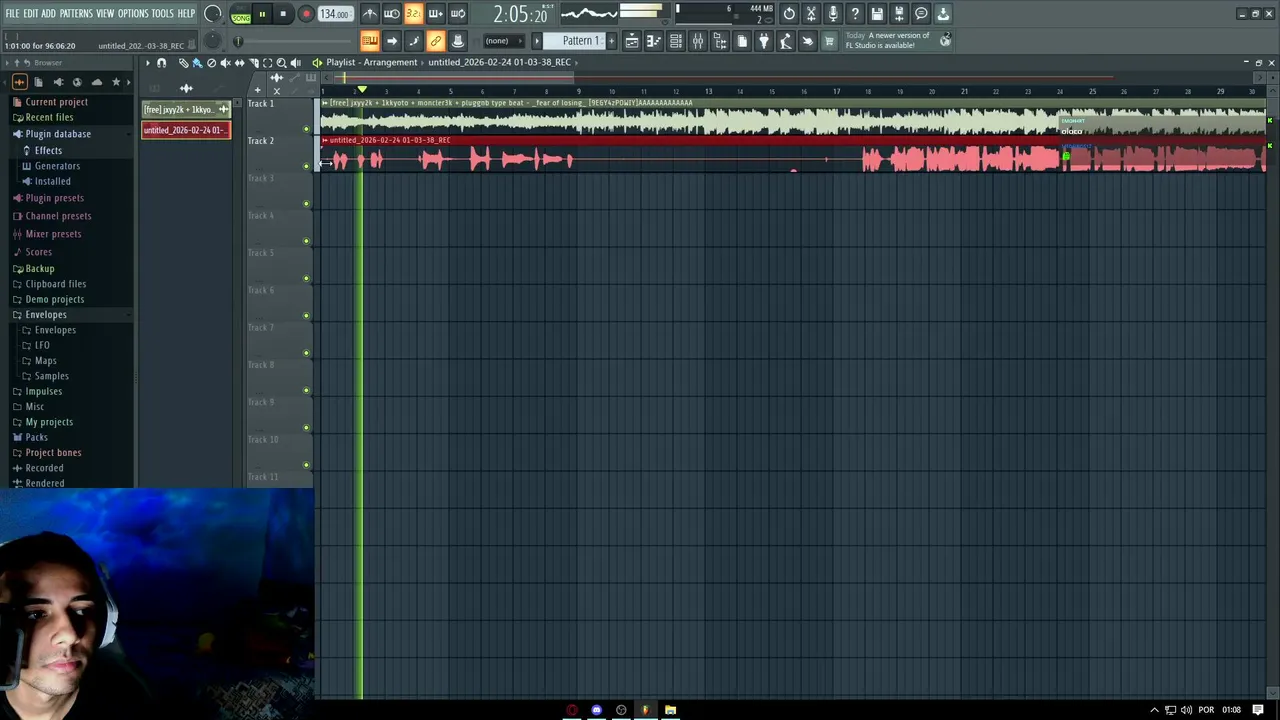Adjust the main volume knob
1280x720 pixels.
coord(213,14)
